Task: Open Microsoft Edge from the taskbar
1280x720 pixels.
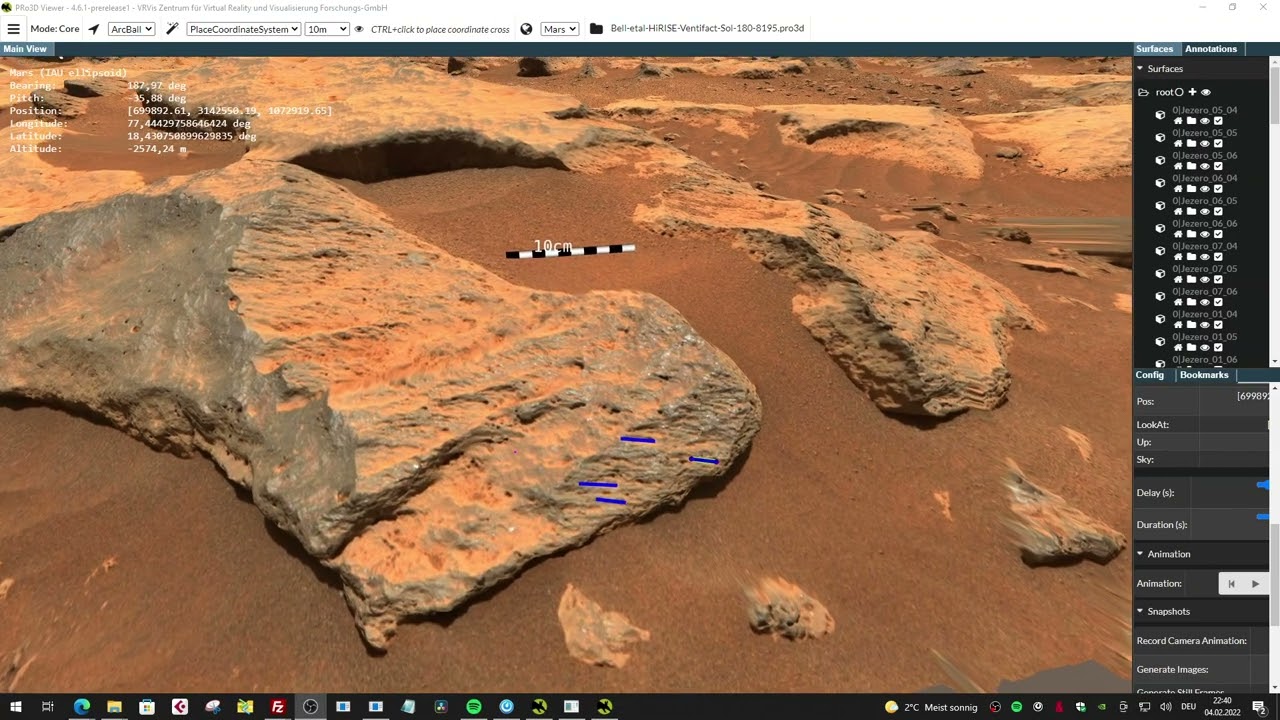Action: pyautogui.click(x=81, y=707)
